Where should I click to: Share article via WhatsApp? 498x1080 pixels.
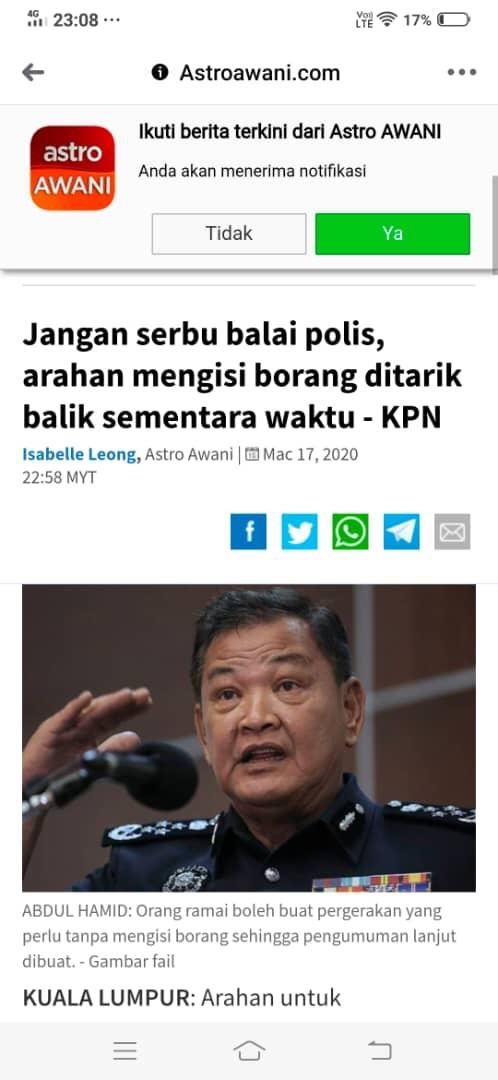tap(351, 532)
